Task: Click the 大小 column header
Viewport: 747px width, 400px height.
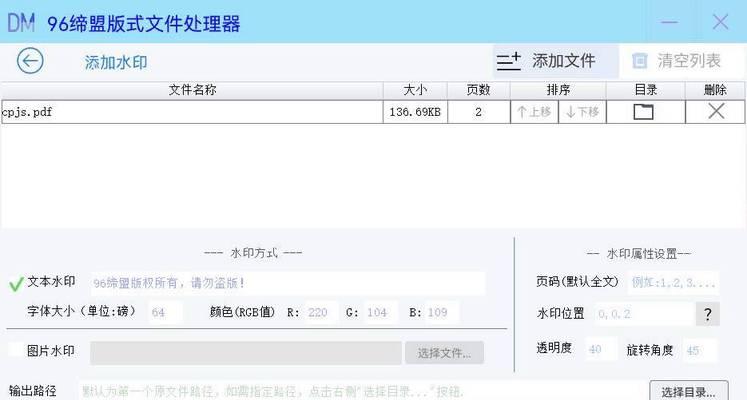Action: point(415,90)
